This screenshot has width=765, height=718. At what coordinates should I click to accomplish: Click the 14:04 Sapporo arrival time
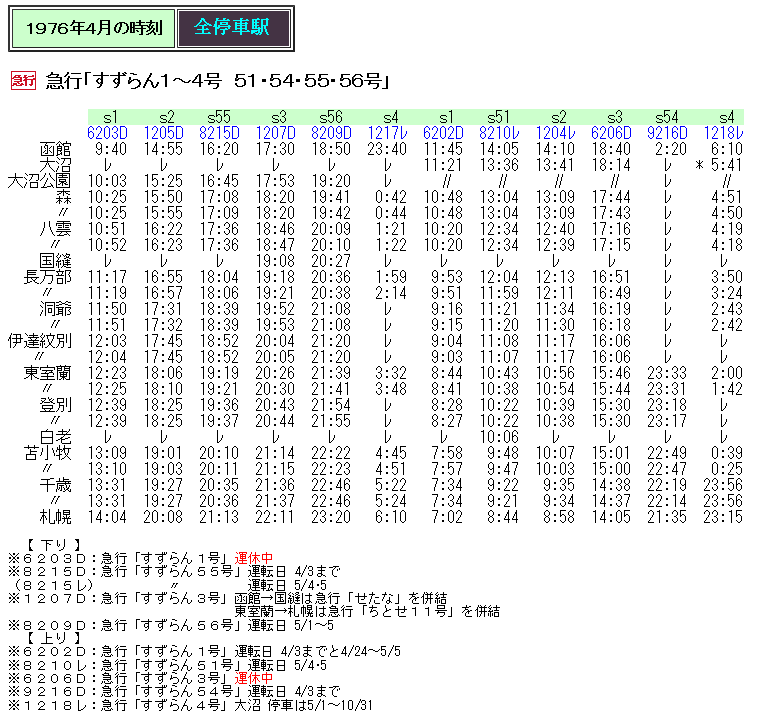107,517
